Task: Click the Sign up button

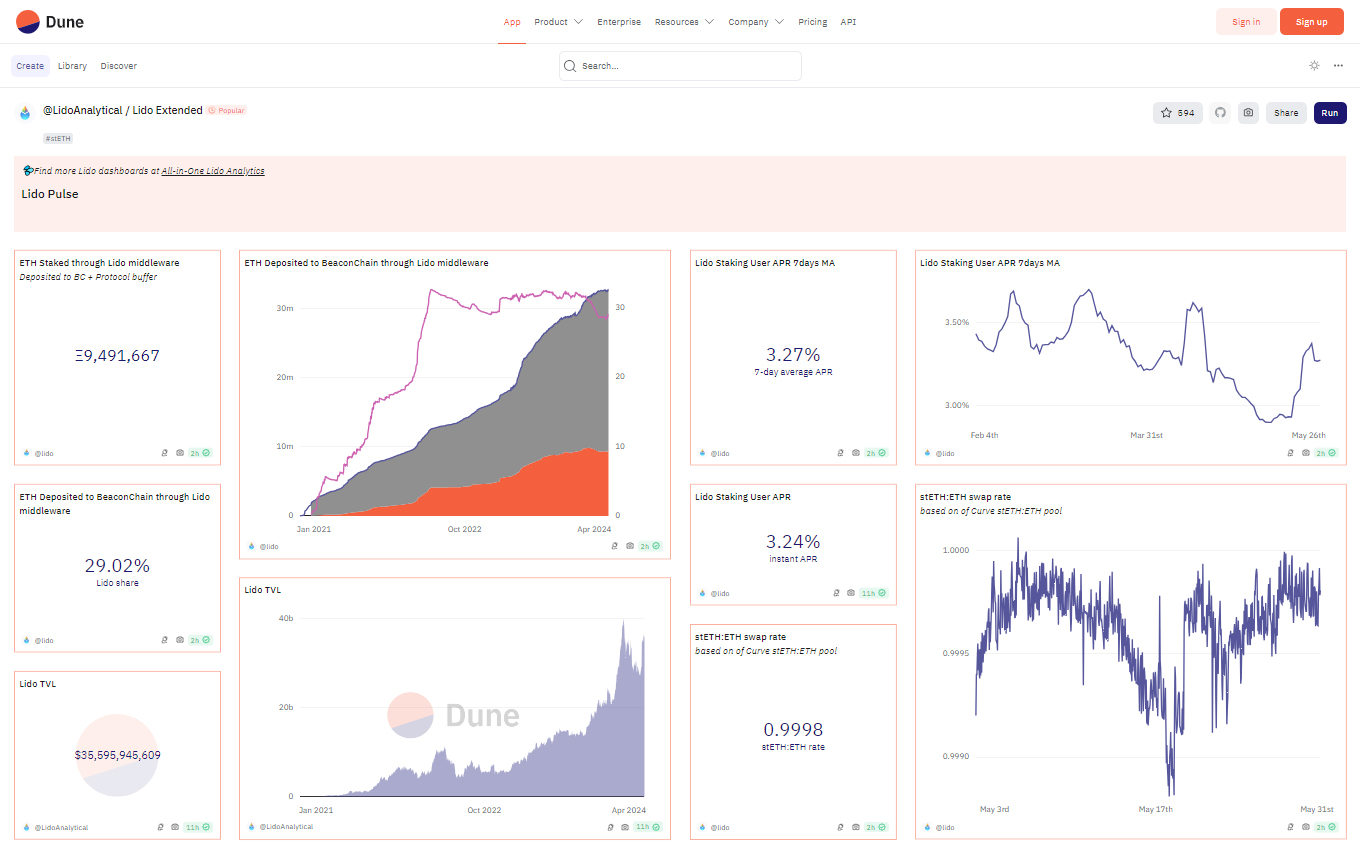Action: coord(1312,22)
